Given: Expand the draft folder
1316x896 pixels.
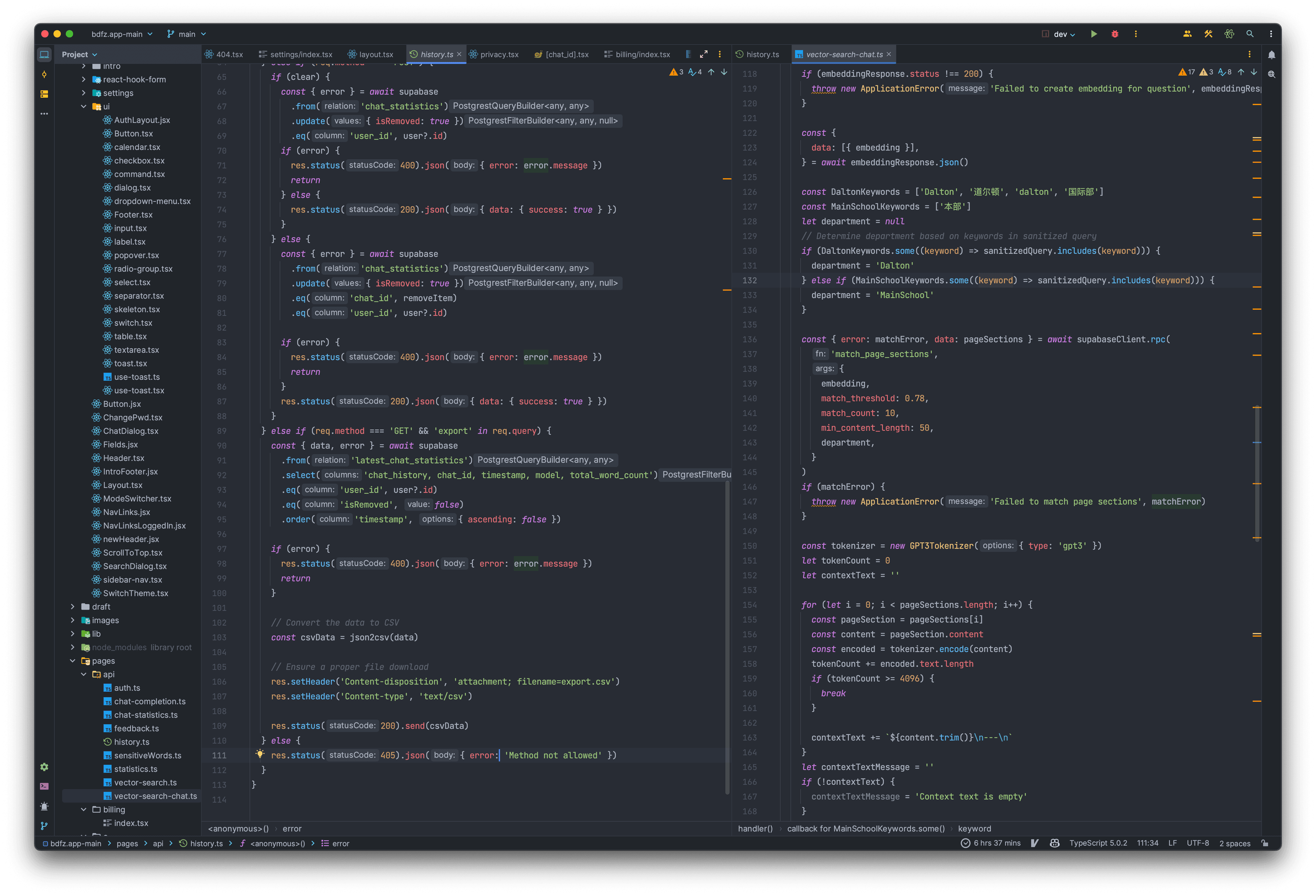Looking at the screenshot, I should coord(72,607).
